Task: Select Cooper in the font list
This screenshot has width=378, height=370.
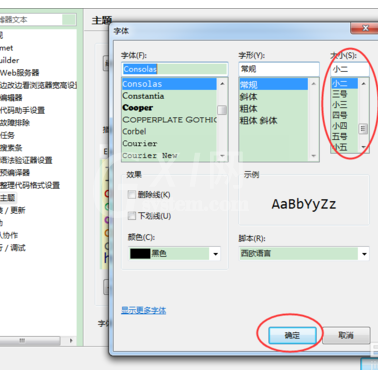Action: 169,108
